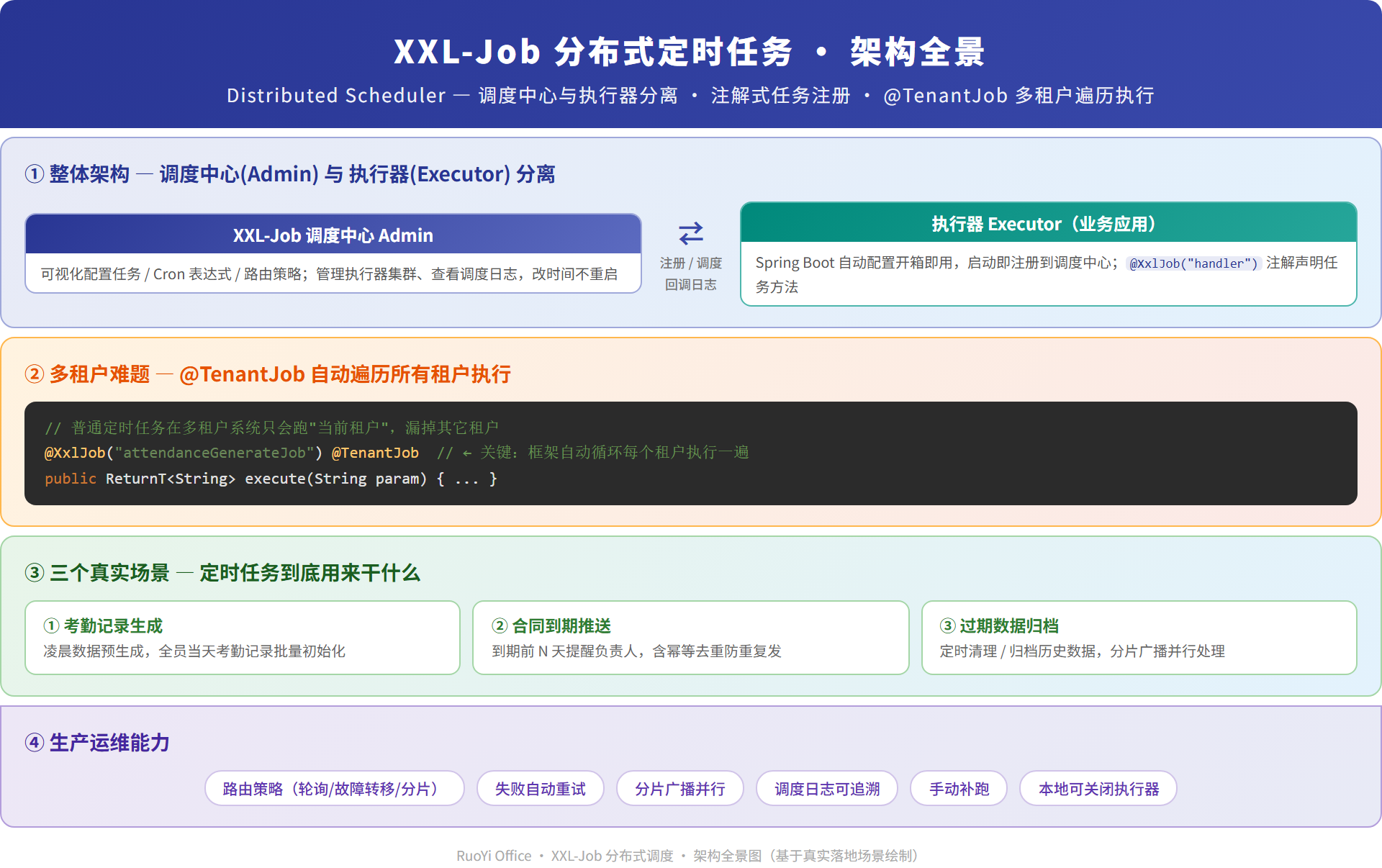Image resolution: width=1382 pixels, height=868 pixels.
Task: Select the 手动补跑 pill
Action: click(x=959, y=788)
